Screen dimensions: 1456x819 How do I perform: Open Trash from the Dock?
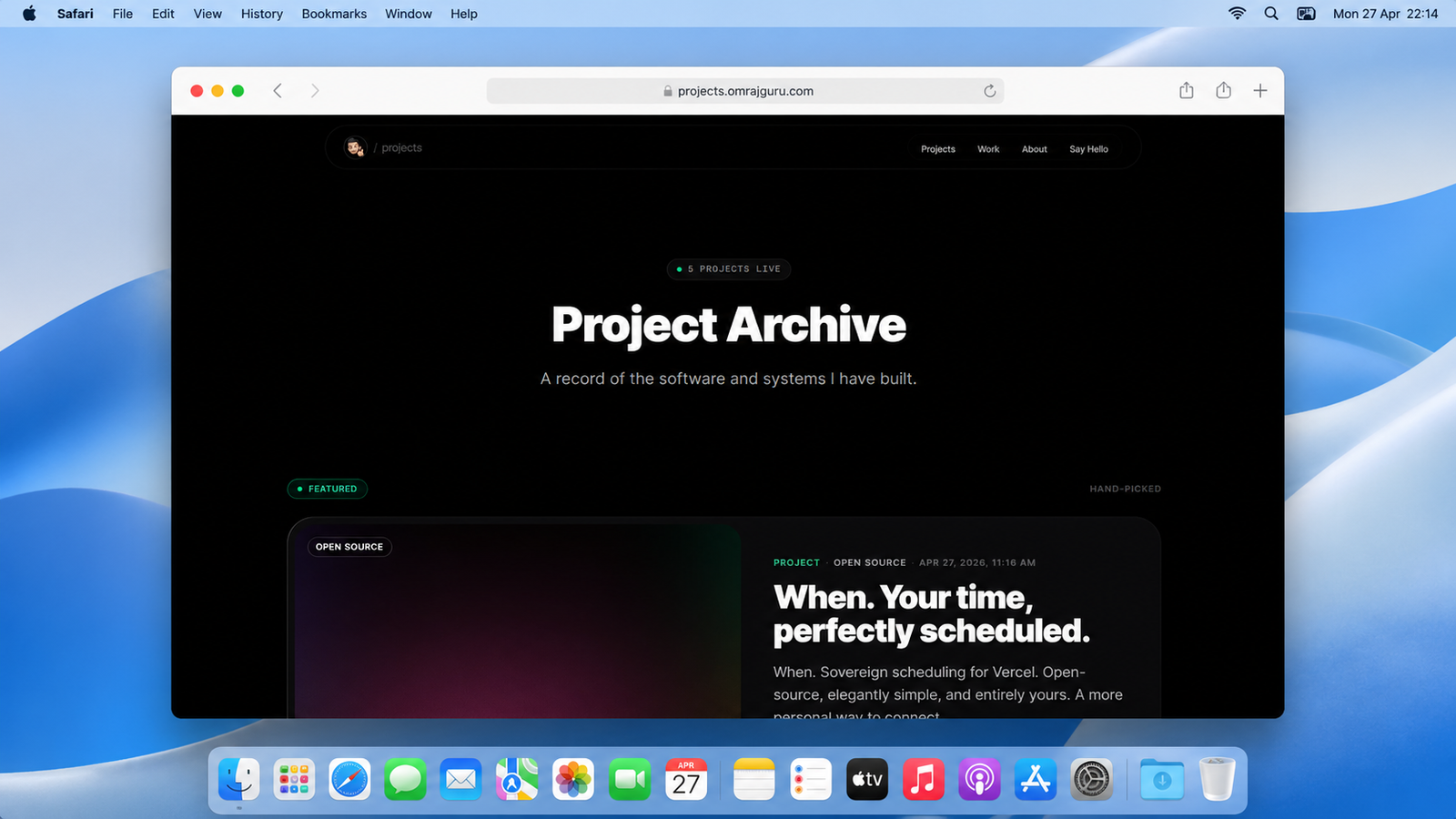1217,779
